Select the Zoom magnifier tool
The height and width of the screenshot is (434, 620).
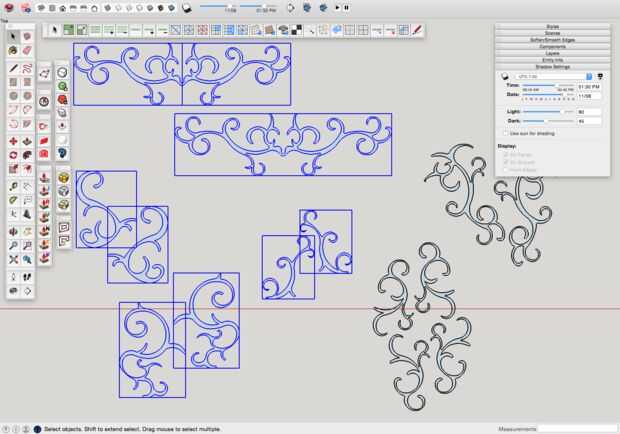13,245
